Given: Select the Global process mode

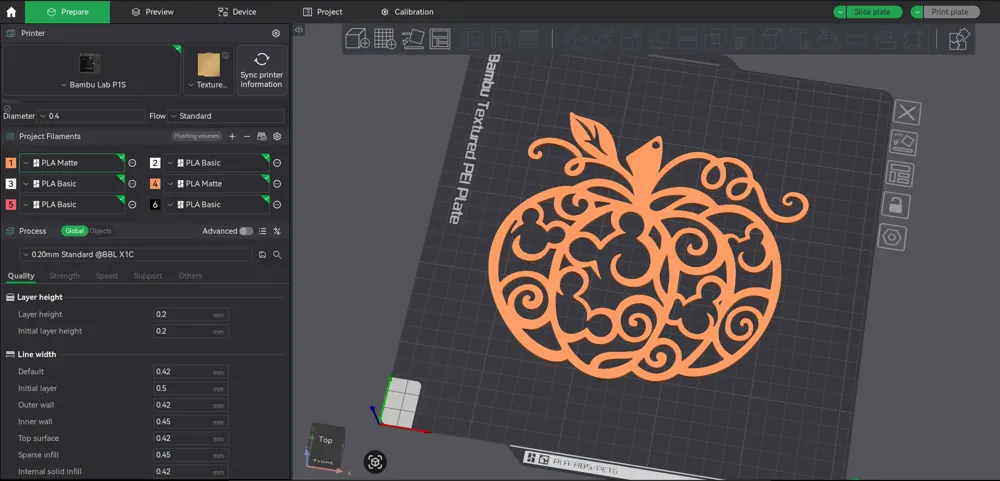Looking at the screenshot, I should [75, 231].
